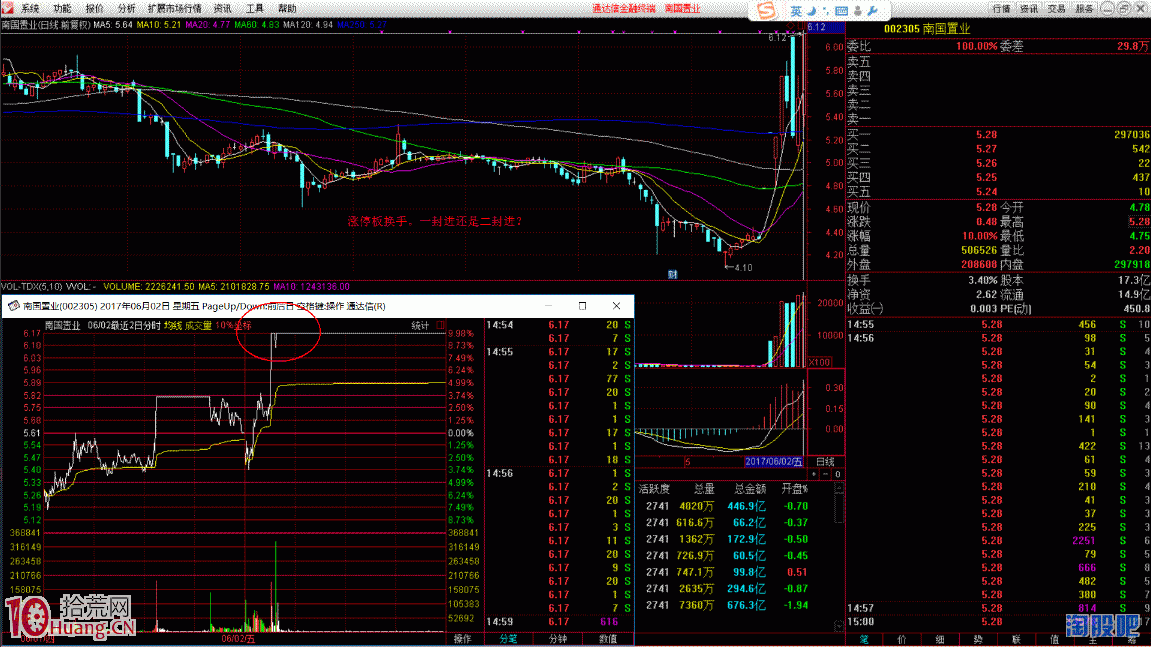Select the 2017/06/02 date marker on timeline
This screenshot has height=647, width=1151.
click(773, 461)
